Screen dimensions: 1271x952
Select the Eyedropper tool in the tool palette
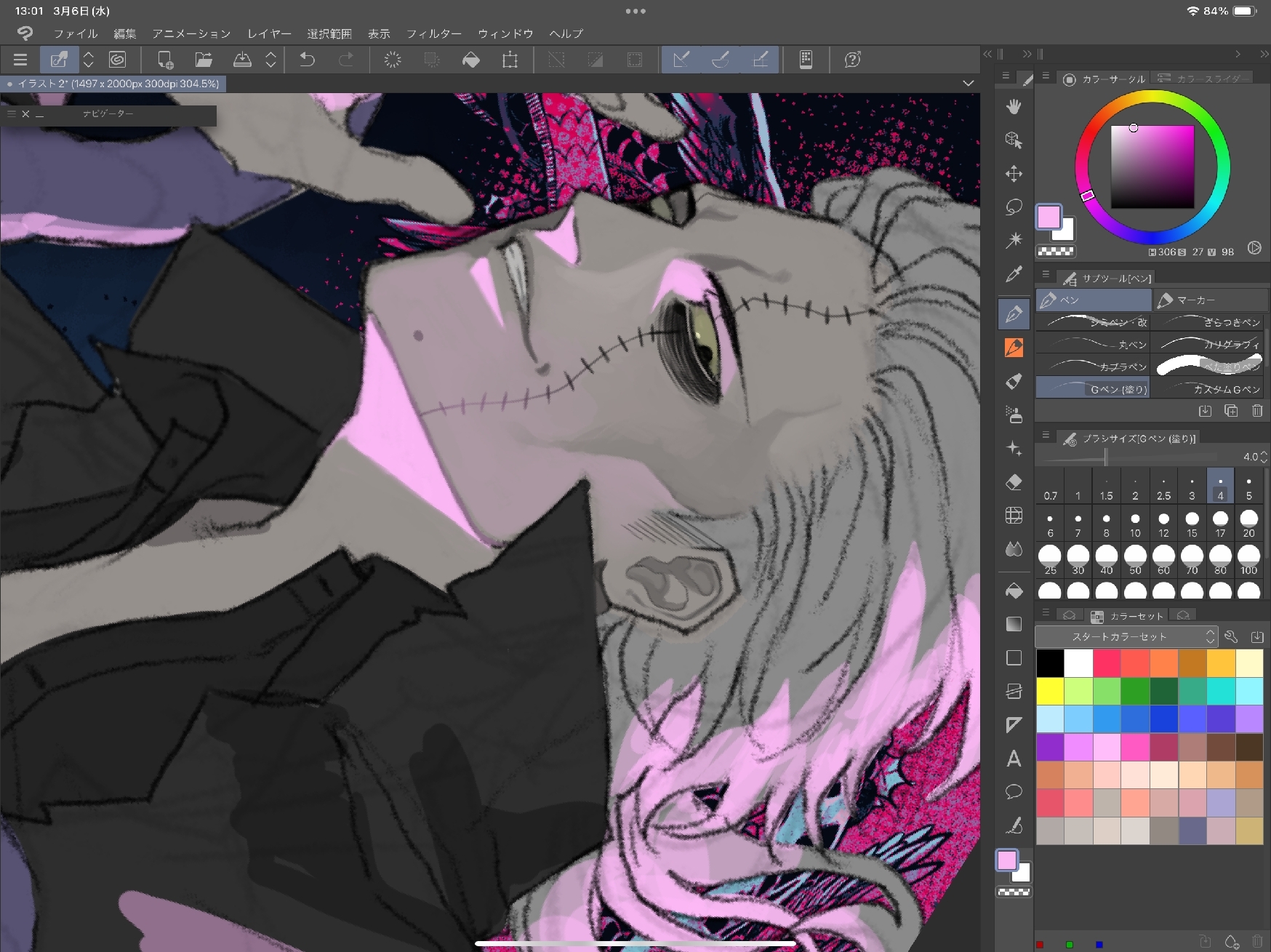pos(1014,274)
